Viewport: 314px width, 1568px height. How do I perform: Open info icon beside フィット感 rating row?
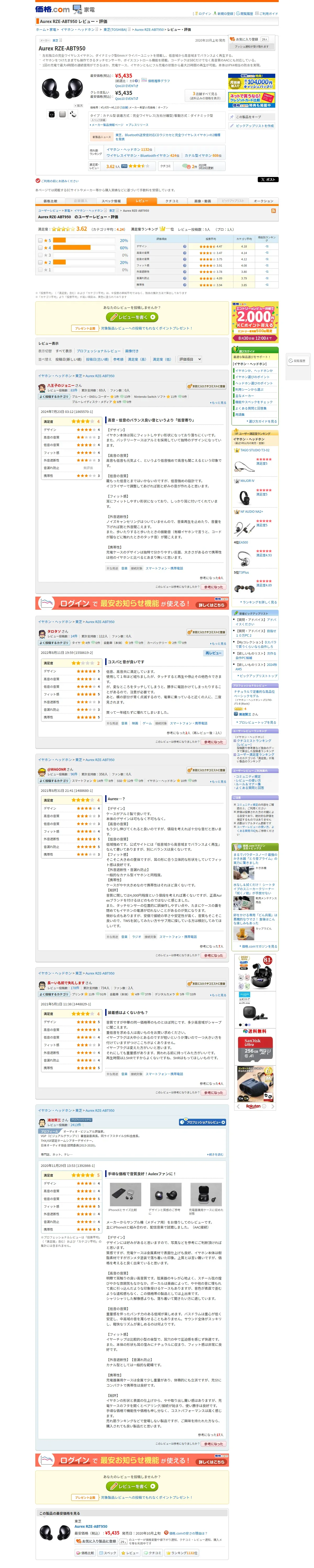click(185, 266)
